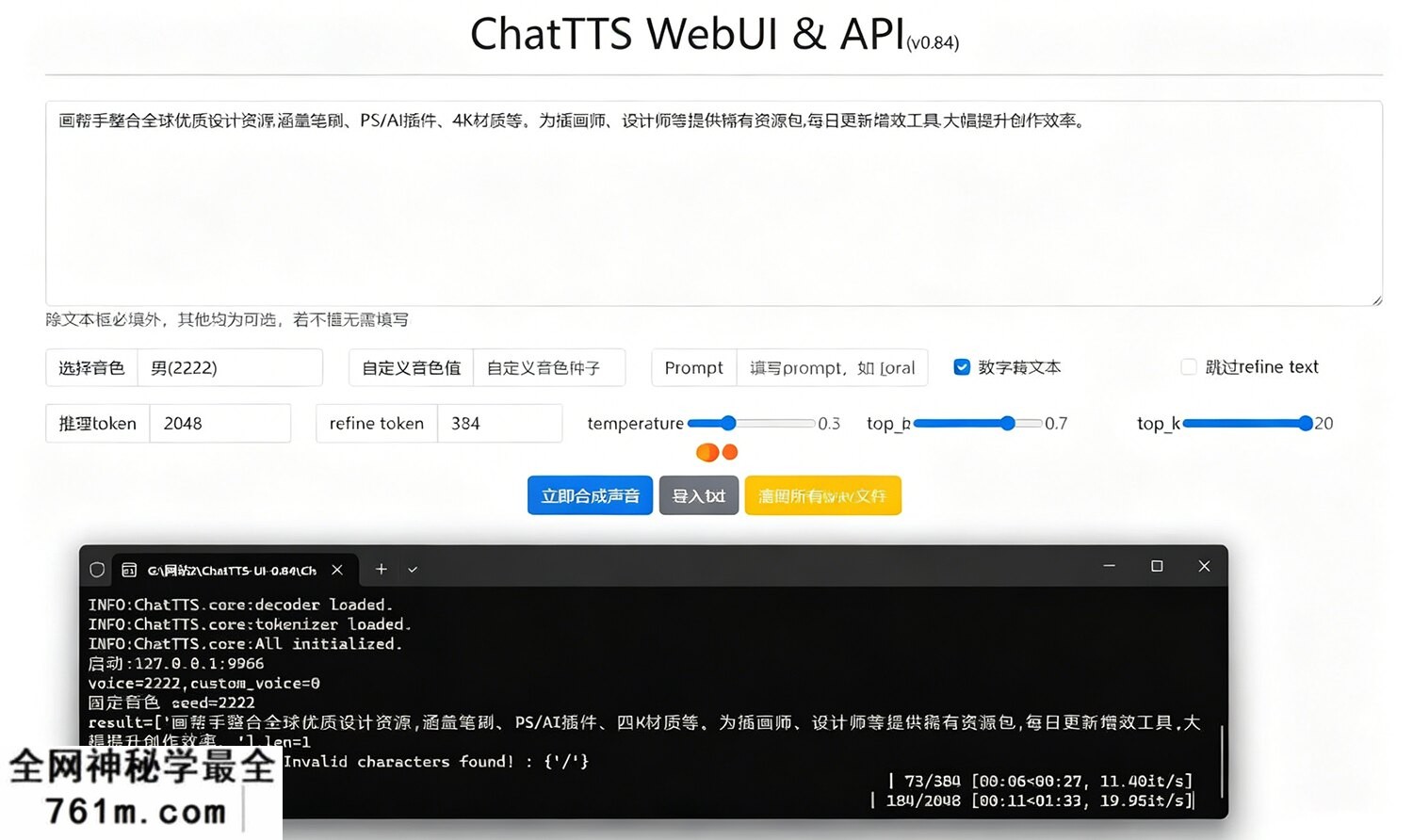Expand the terminal new-tab profile chevron

(413, 570)
